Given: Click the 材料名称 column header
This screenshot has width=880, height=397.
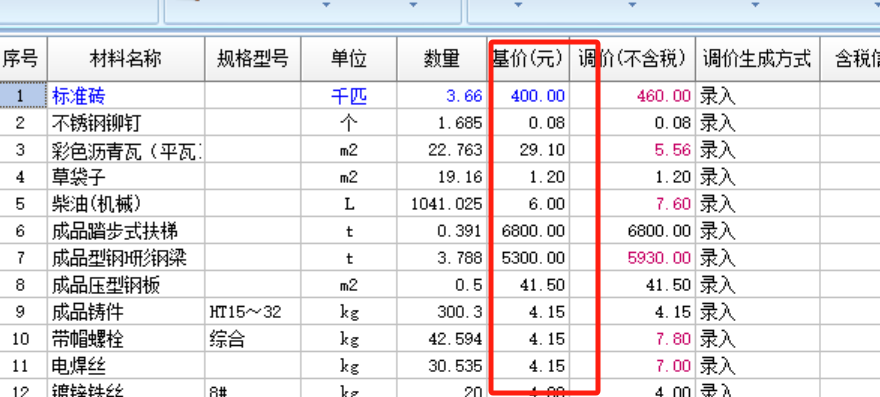Looking at the screenshot, I should [x=126, y=59].
